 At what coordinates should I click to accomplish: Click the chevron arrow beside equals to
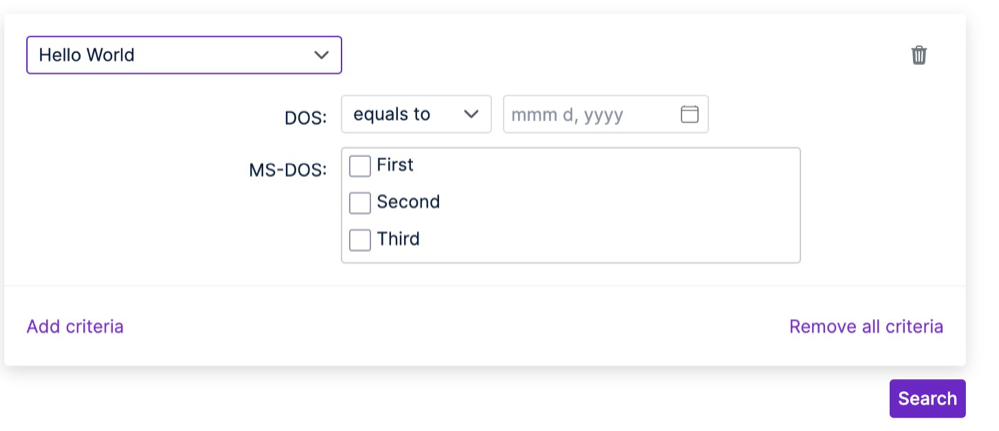(472, 114)
